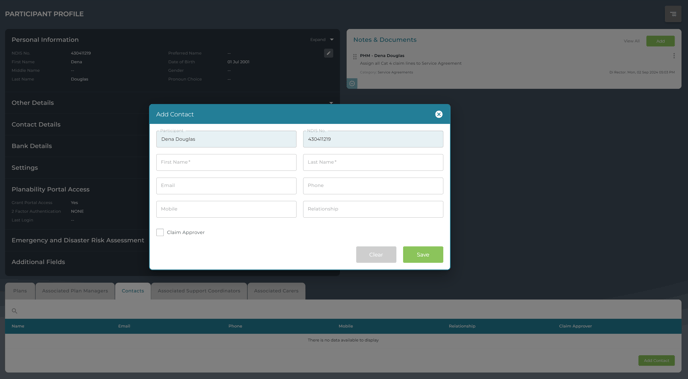688x379 pixels.
Task: Open the PHM - Dena Douglas note
Action: coord(382,56)
